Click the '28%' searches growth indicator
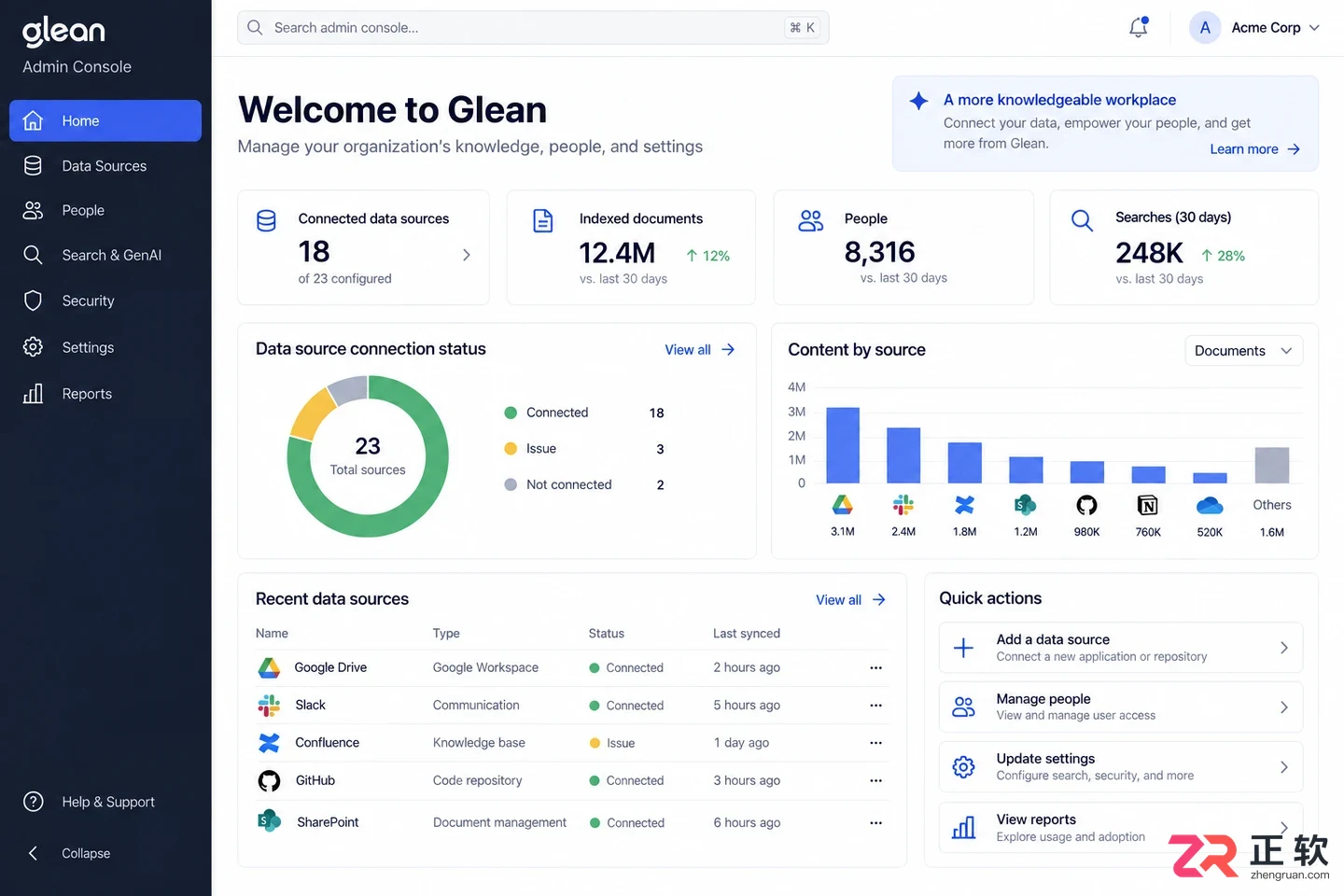The width and height of the screenshot is (1344, 896). (1223, 256)
